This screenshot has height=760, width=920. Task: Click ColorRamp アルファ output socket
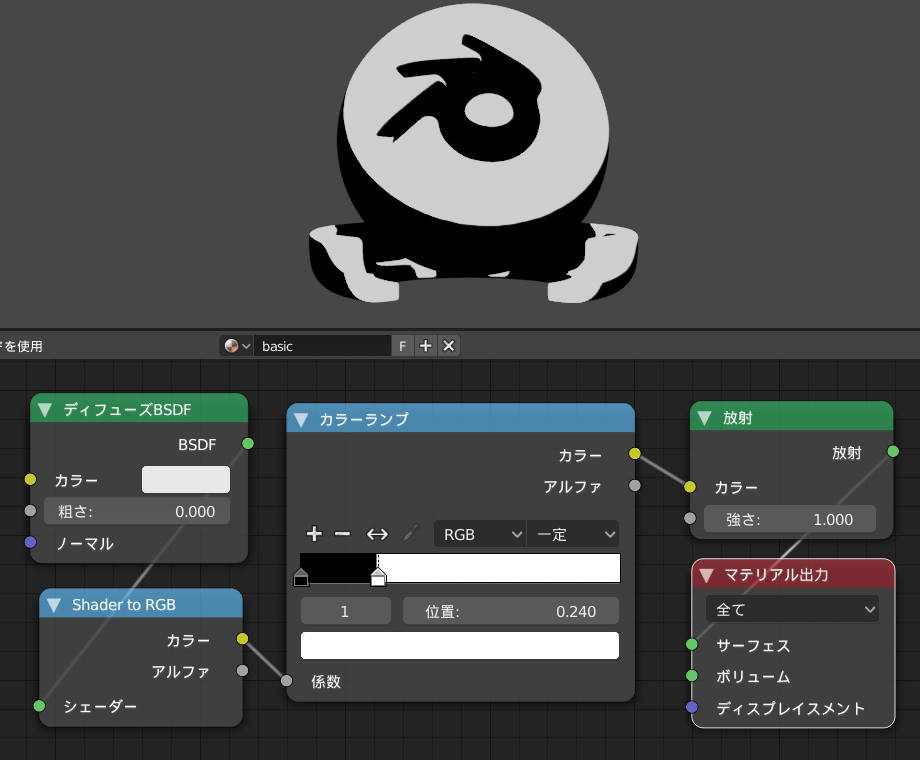635,485
